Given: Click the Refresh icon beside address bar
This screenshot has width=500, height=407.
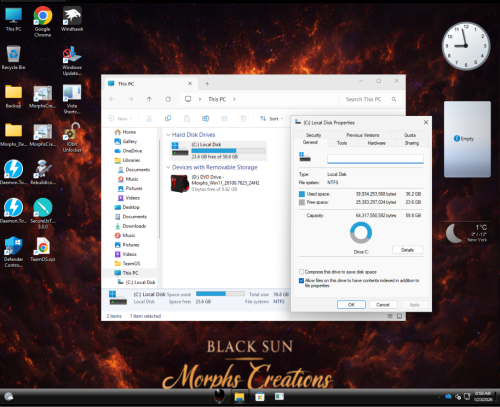Looking at the screenshot, I should point(168,99).
